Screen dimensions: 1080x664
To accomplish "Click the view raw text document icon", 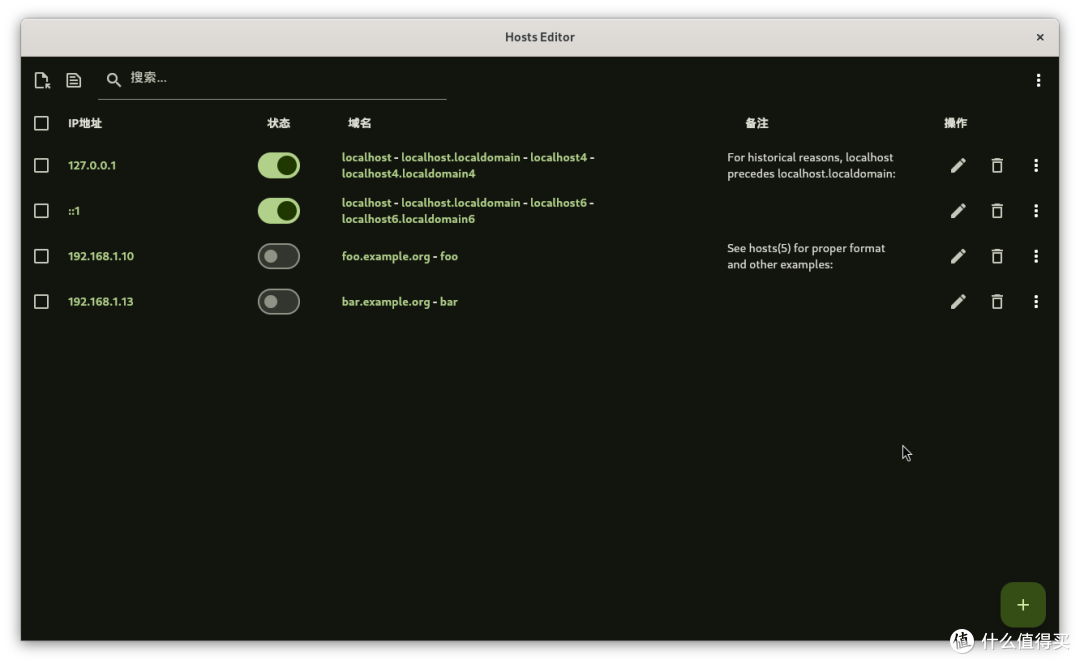I will pos(74,81).
